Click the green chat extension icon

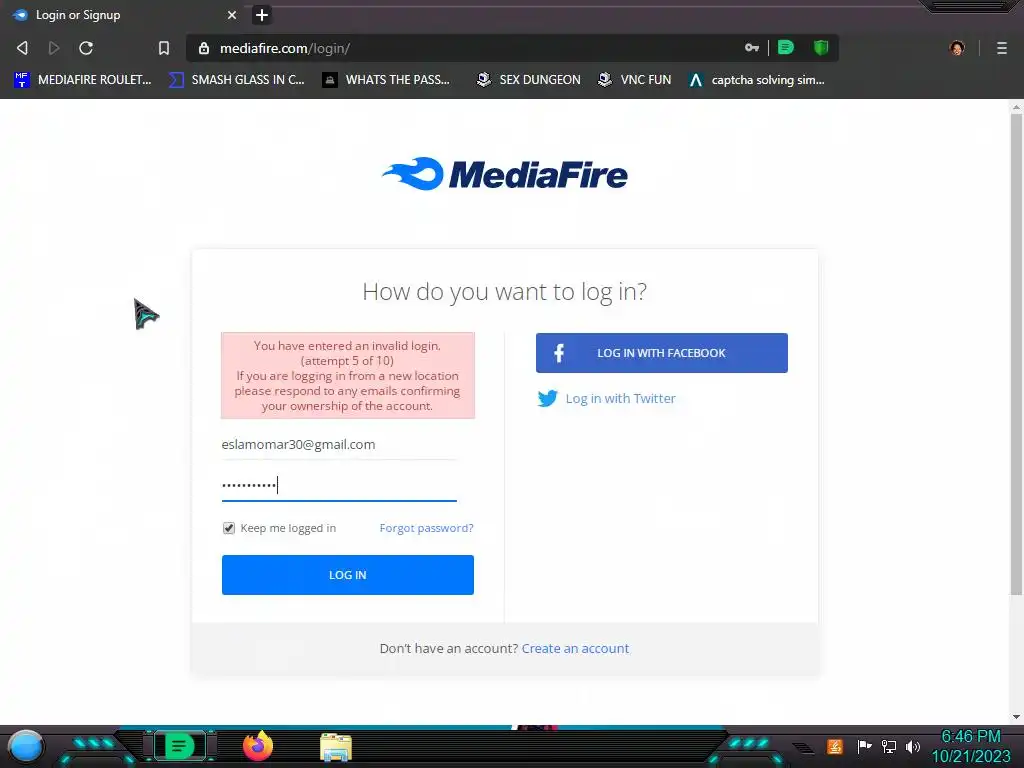click(786, 48)
